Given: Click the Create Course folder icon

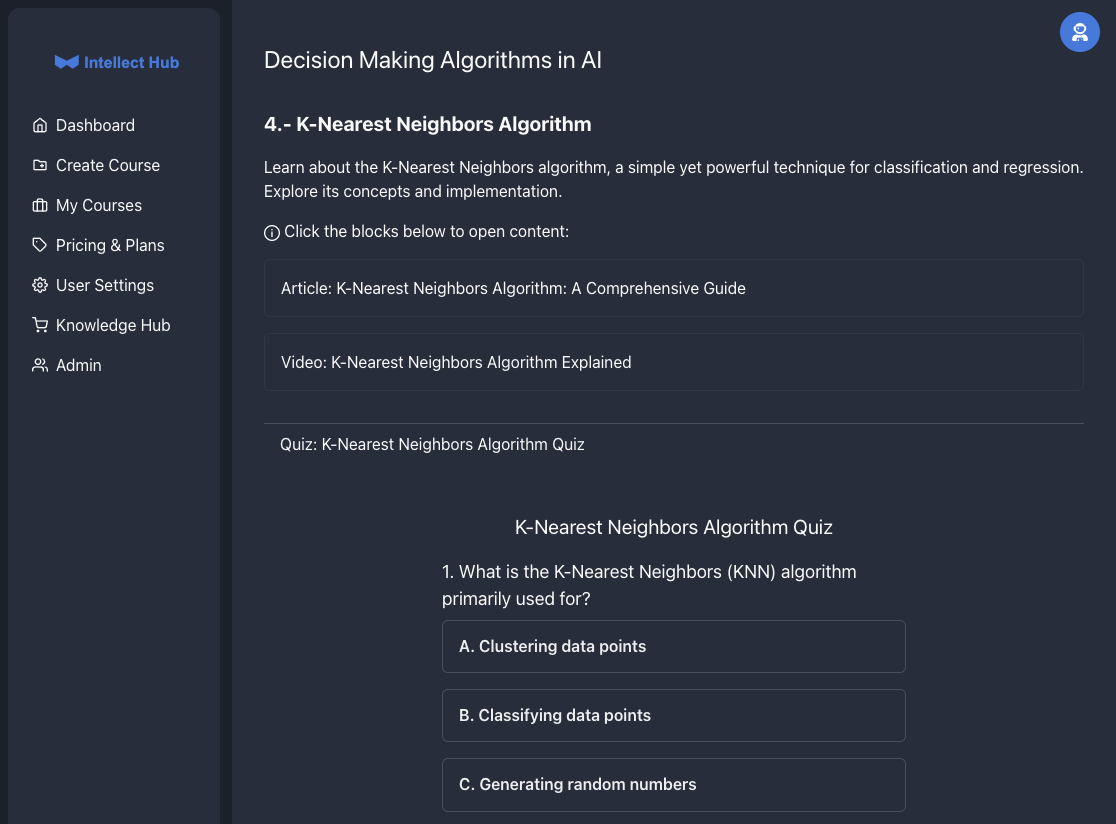Looking at the screenshot, I should (x=40, y=165).
